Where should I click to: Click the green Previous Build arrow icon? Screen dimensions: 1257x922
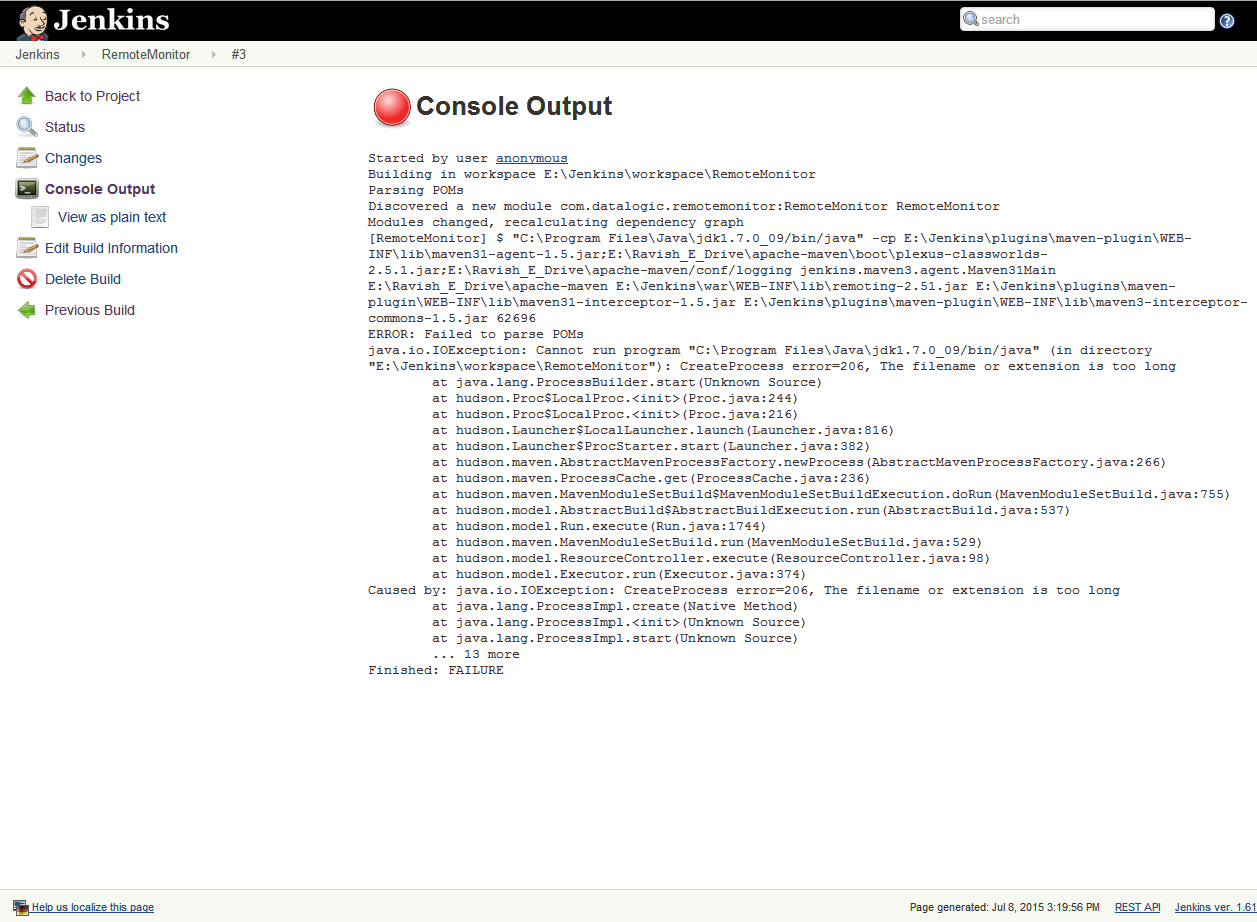pyautogui.click(x=27, y=310)
